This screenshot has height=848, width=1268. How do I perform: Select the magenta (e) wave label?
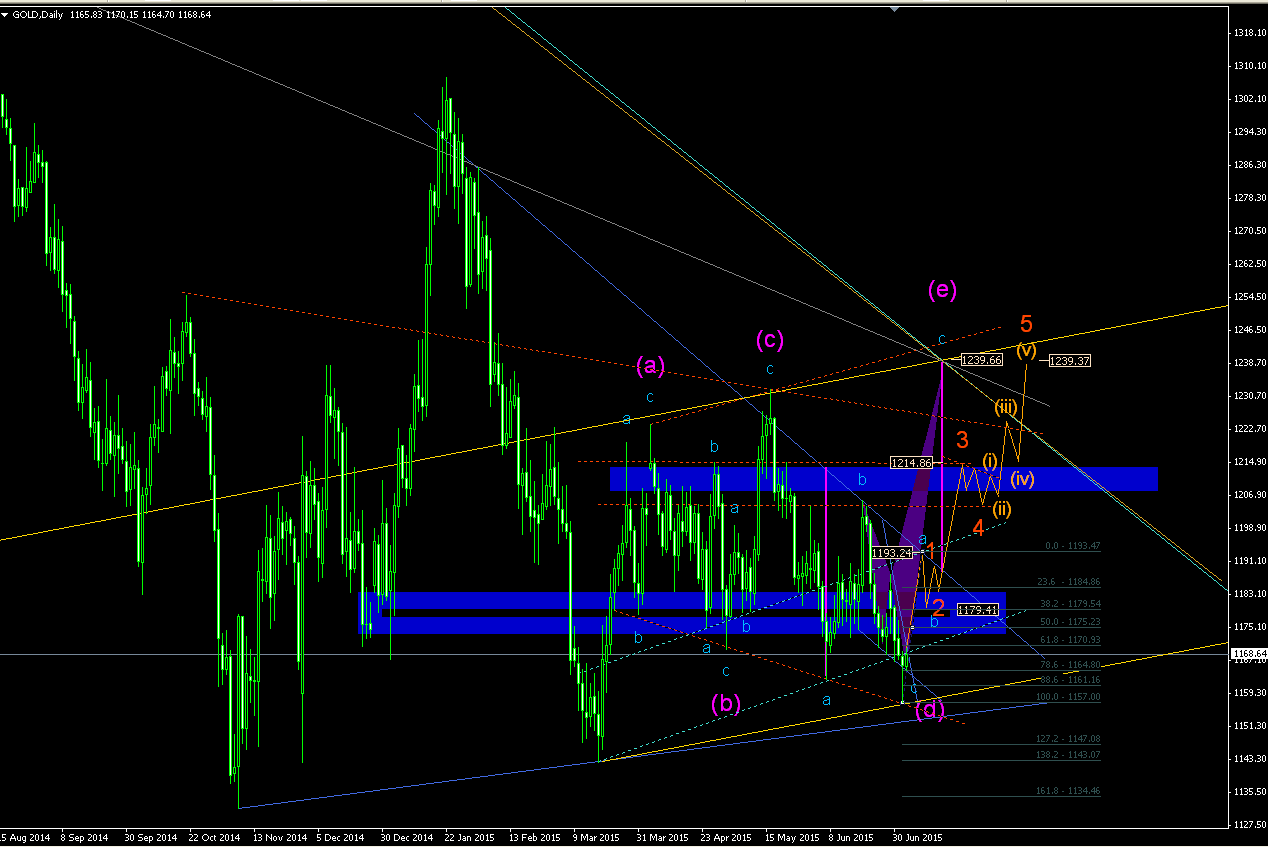pos(942,290)
